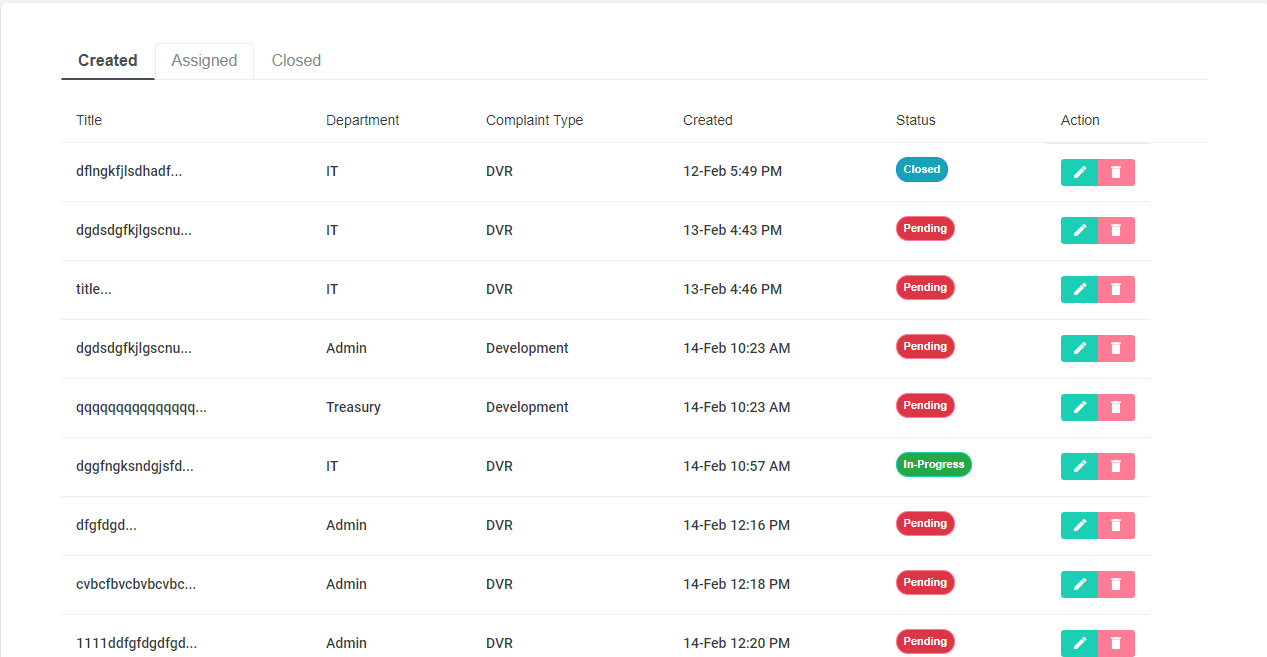
Task: Edit the Treasury complaint qqqqqqq... row
Action: [1079, 408]
